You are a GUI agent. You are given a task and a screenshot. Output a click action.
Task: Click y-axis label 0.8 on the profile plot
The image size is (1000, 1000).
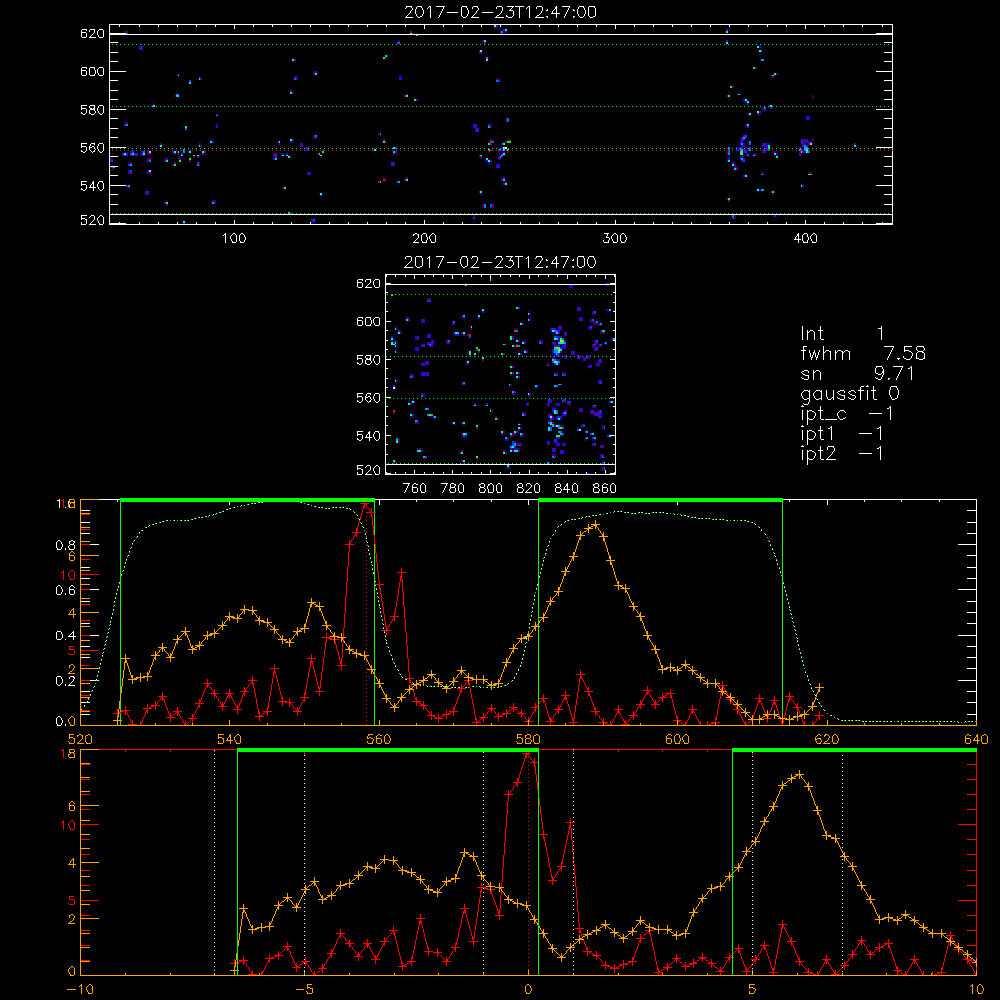tap(65, 545)
